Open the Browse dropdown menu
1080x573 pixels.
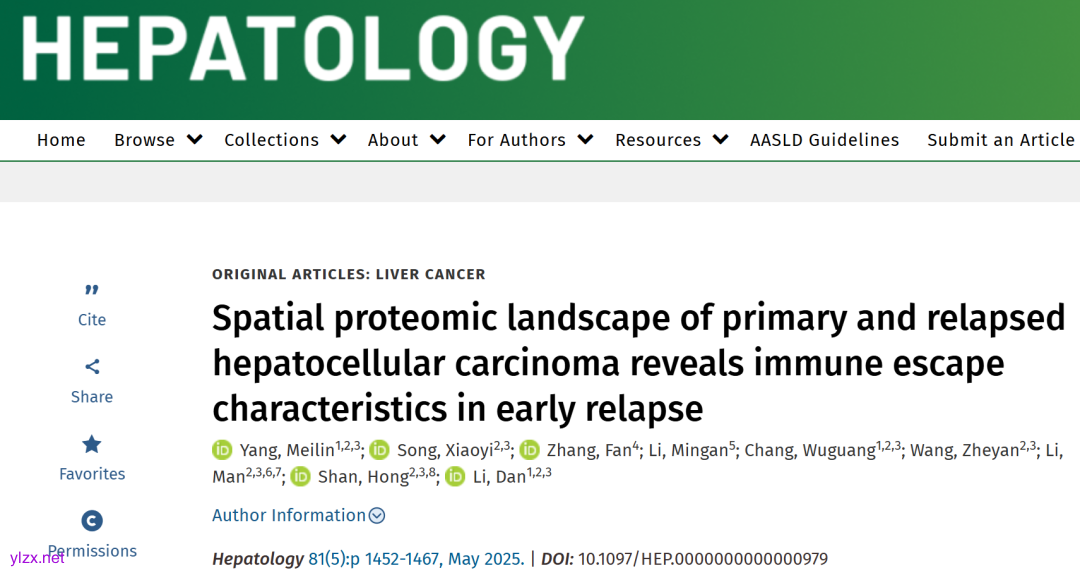point(158,140)
